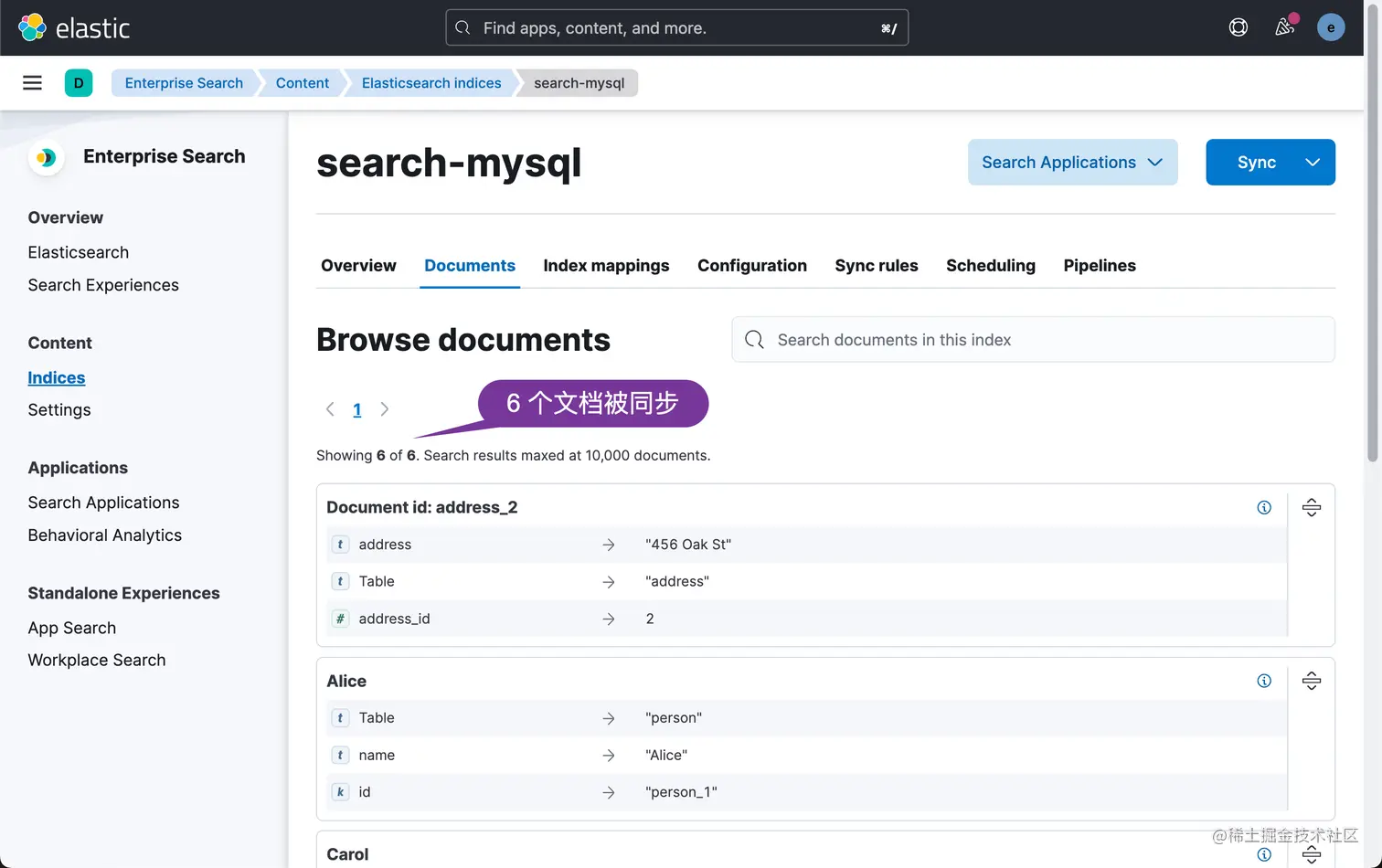The height and width of the screenshot is (868, 1382).
Task: Click the text type icon beside name field
Action: (x=340, y=756)
